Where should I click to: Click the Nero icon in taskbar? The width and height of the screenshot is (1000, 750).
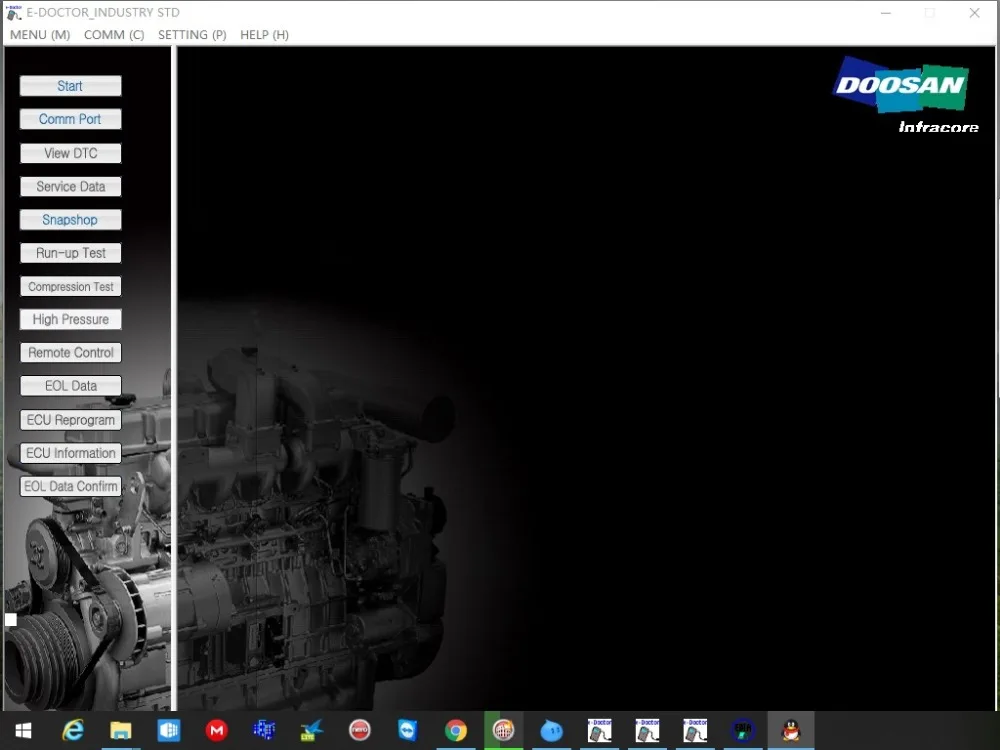tap(360, 731)
